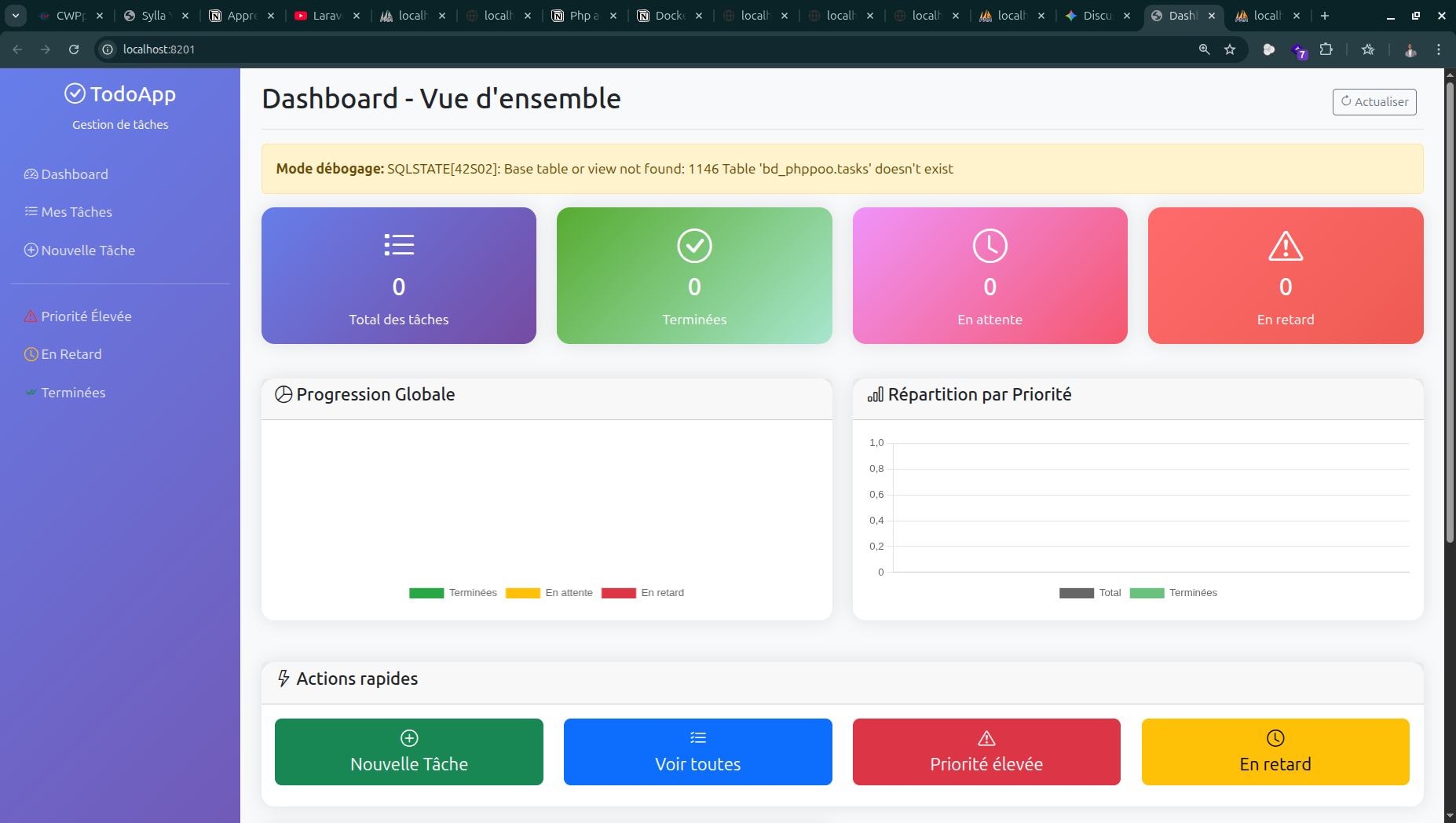Click the browser reload button

[74, 49]
